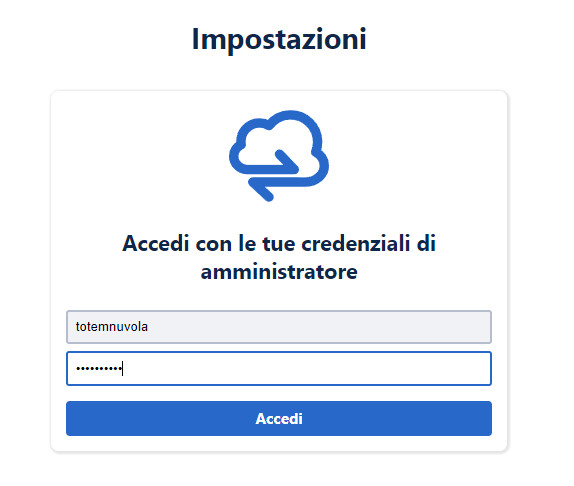Click the white Accedi label text
The height and width of the screenshot is (486, 574).
click(x=279, y=419)
